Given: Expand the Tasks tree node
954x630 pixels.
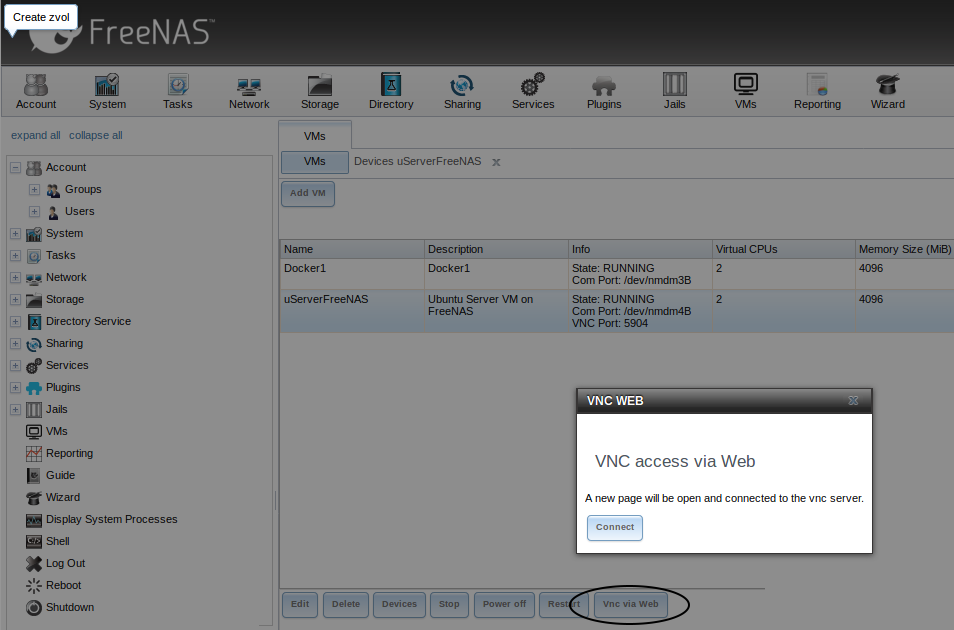Looking at the screenshot, I should coord(15,255).
